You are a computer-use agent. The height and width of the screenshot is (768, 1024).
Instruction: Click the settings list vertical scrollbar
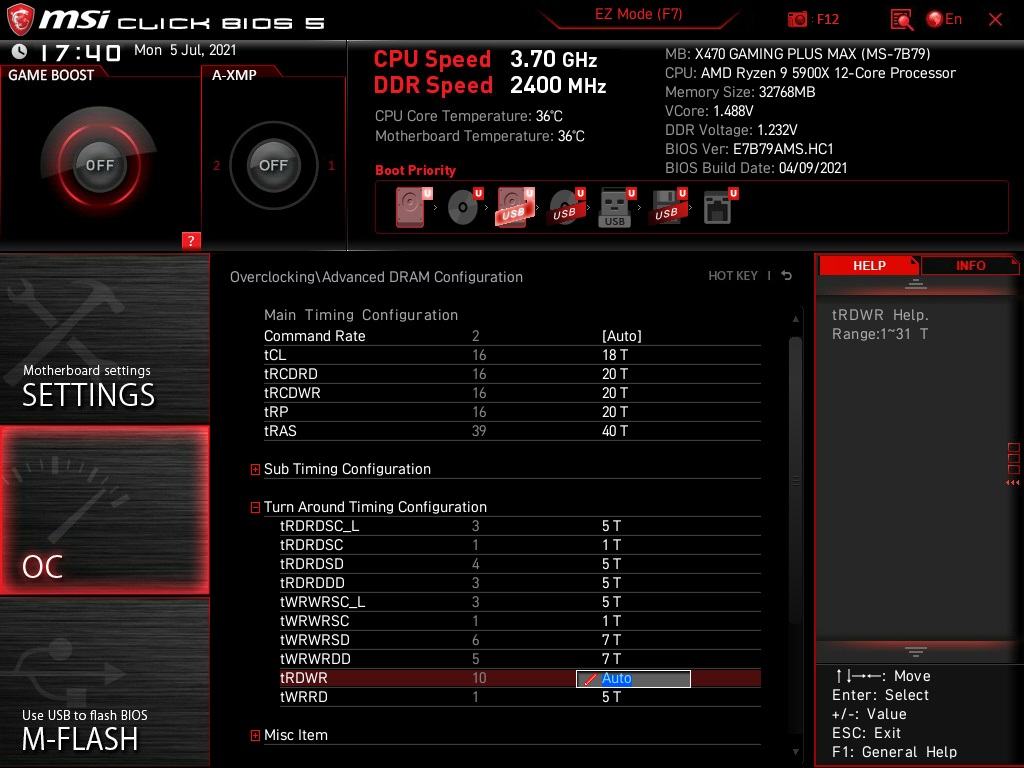(795, 480)
